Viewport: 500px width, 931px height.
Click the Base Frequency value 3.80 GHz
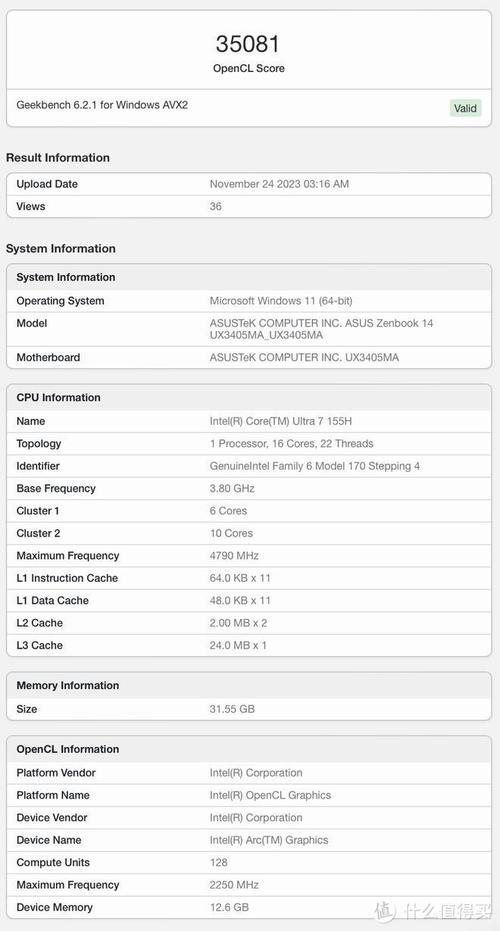coord(232,489)
